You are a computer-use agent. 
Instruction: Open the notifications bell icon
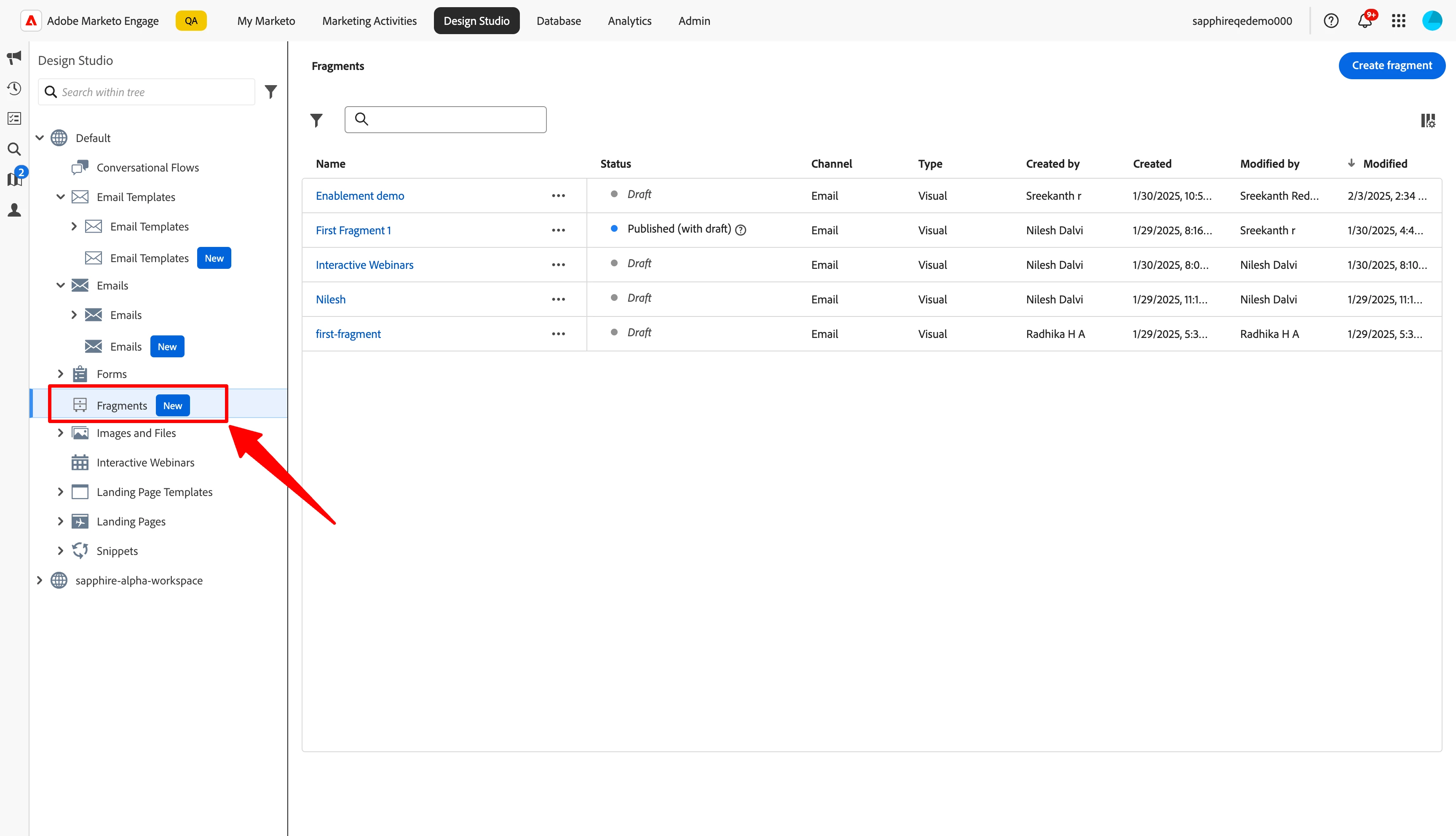(1364, 21)
